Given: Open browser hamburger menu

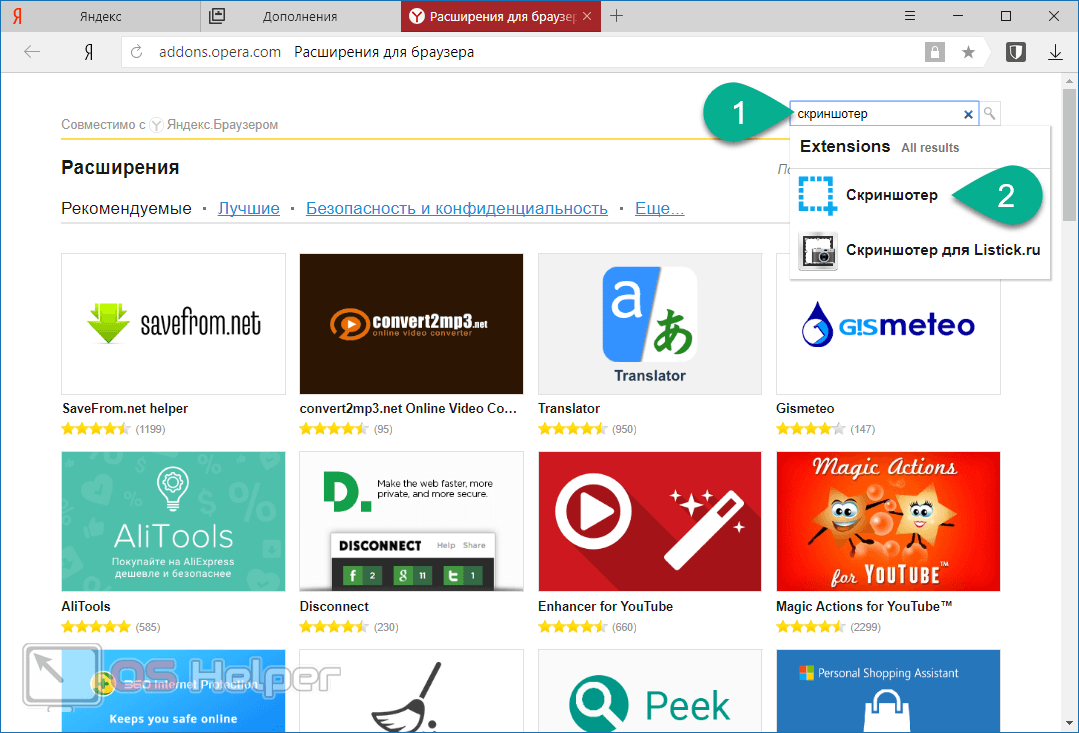Looking at the screenshot, I should [x=910, y=16].
